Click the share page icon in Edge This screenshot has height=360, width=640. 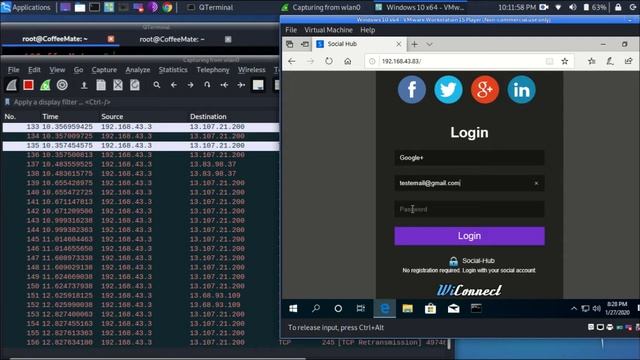tap(628, 61)
